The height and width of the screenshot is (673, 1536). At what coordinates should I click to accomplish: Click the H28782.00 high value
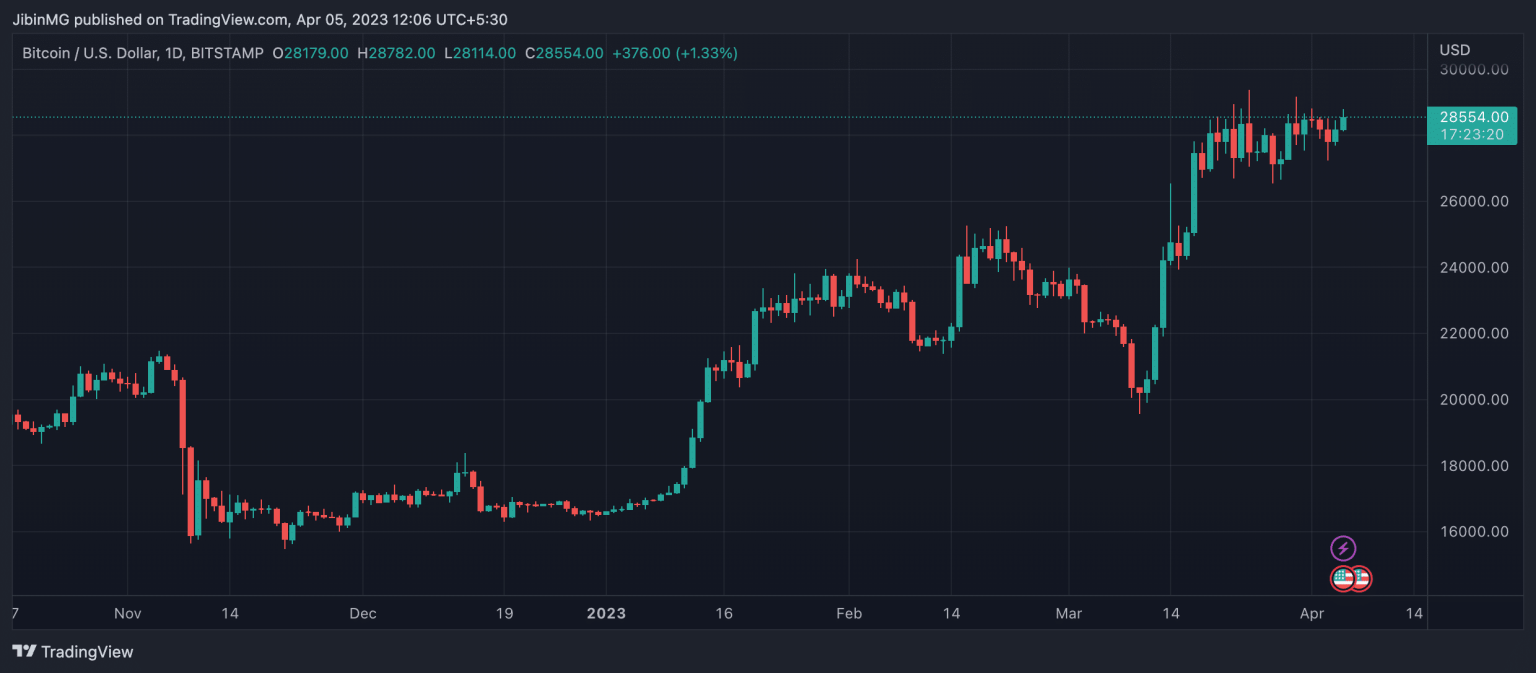pyautogui.click(x=397, y=53)
